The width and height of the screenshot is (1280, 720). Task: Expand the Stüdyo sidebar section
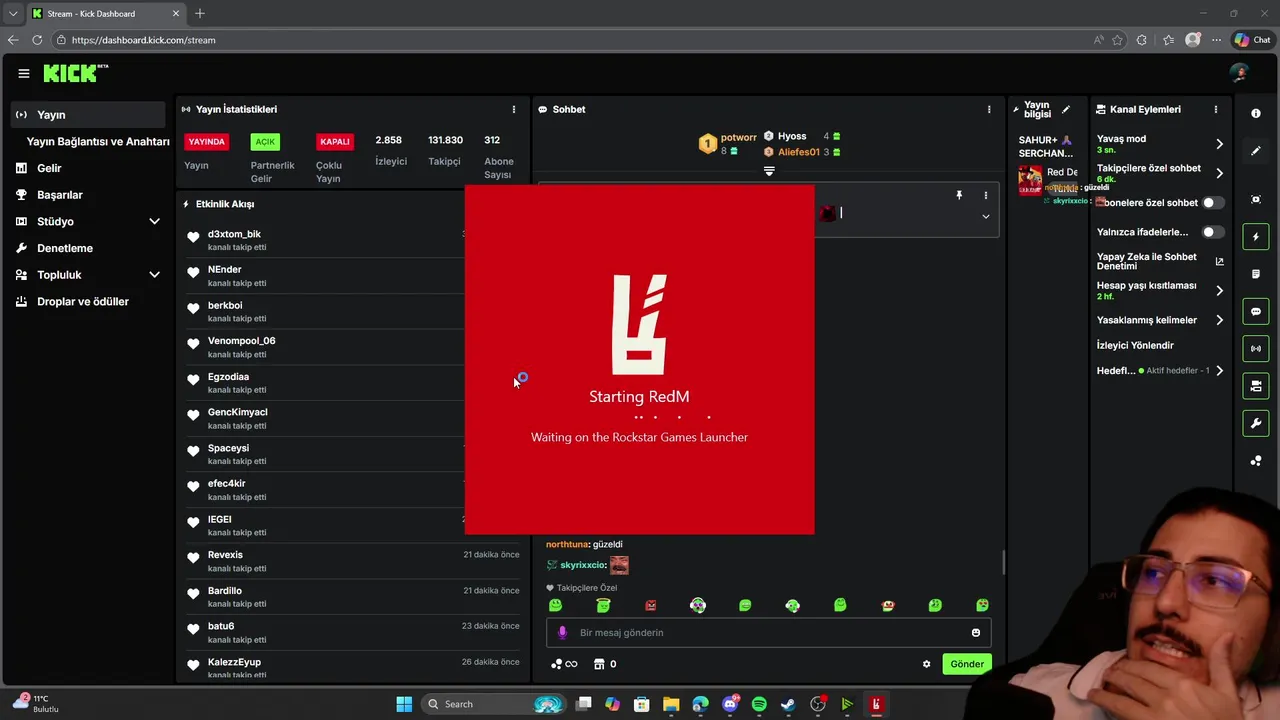[154, 221]
